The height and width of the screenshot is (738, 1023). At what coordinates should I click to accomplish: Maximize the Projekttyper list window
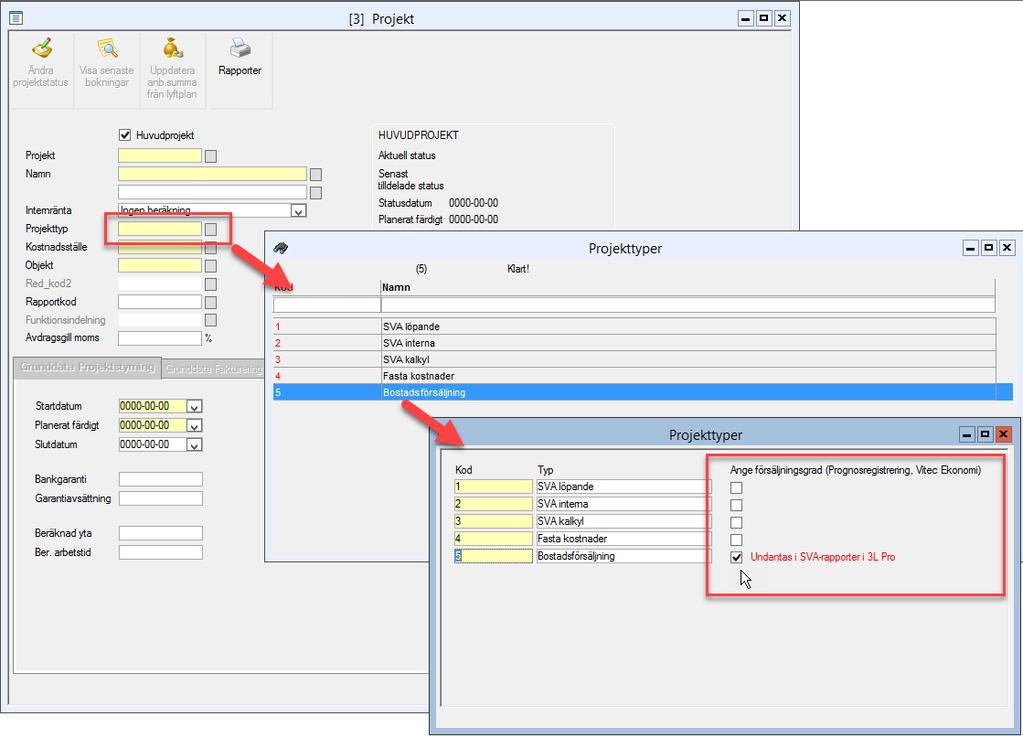click(x=988, y=247)
